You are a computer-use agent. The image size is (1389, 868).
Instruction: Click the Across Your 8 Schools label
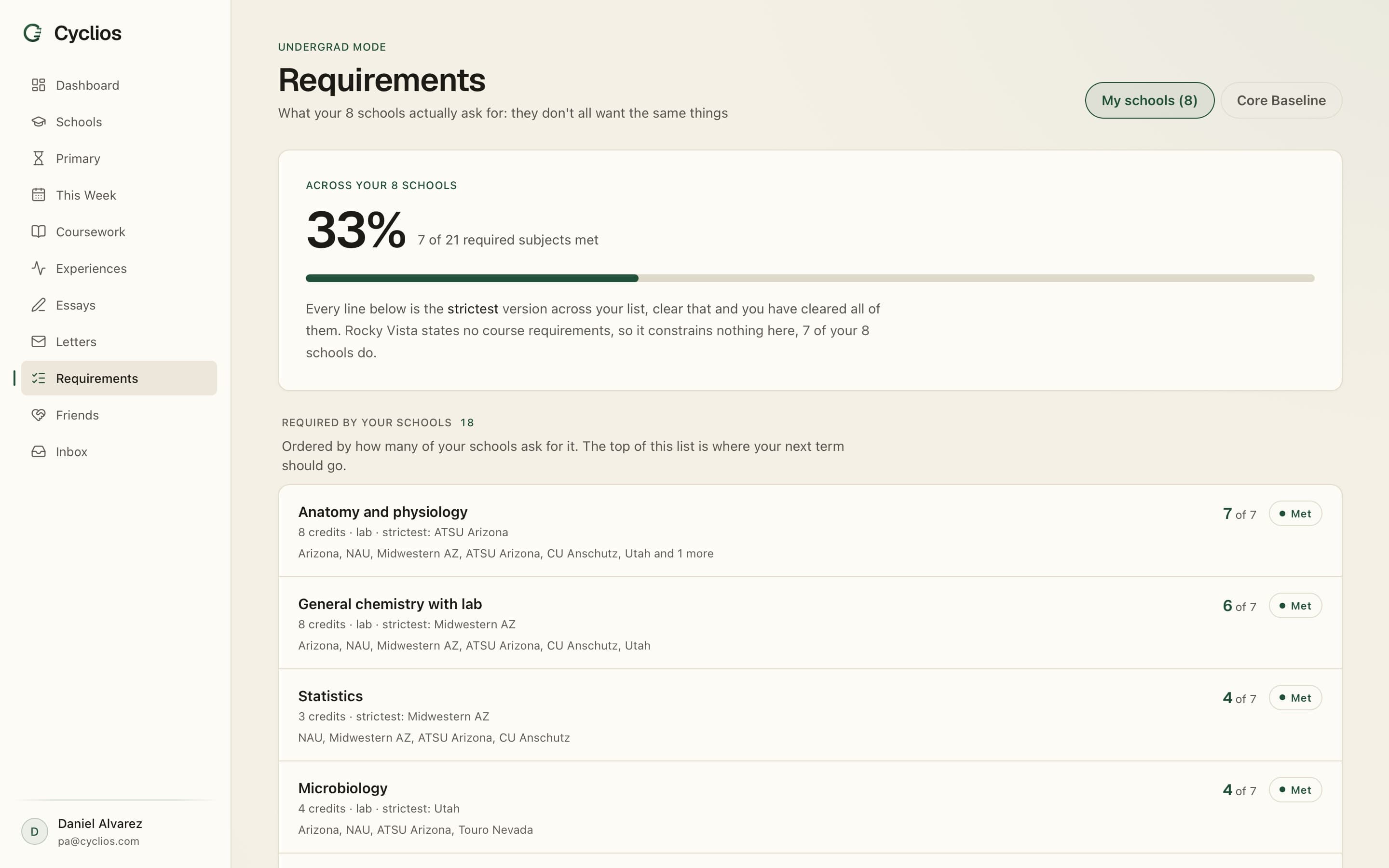pos(381,186)
